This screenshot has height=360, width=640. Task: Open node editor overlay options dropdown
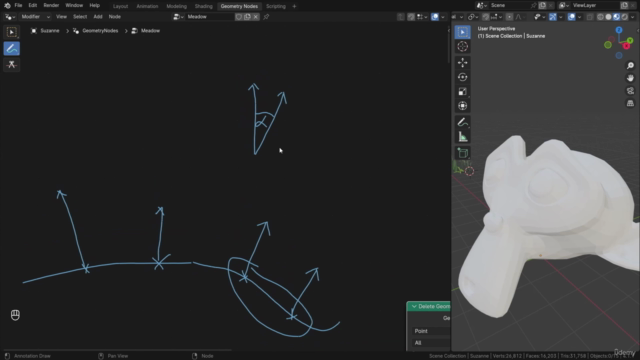[x=443, y=17]
